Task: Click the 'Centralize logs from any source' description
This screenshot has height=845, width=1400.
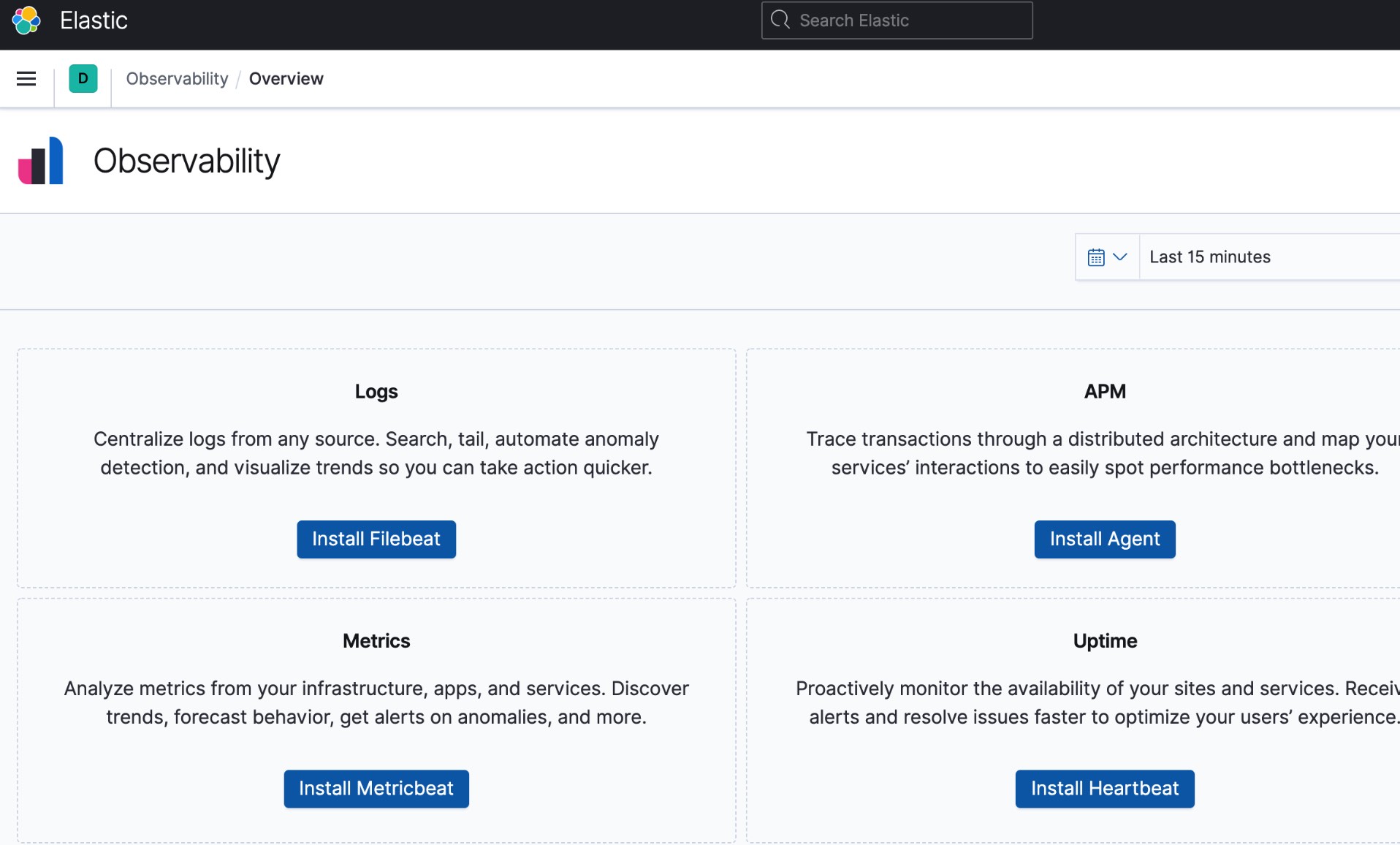Action: [376, 453]
